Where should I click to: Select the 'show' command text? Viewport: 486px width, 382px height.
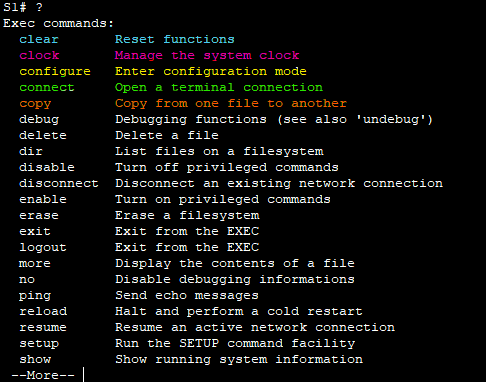click(35, 359)
